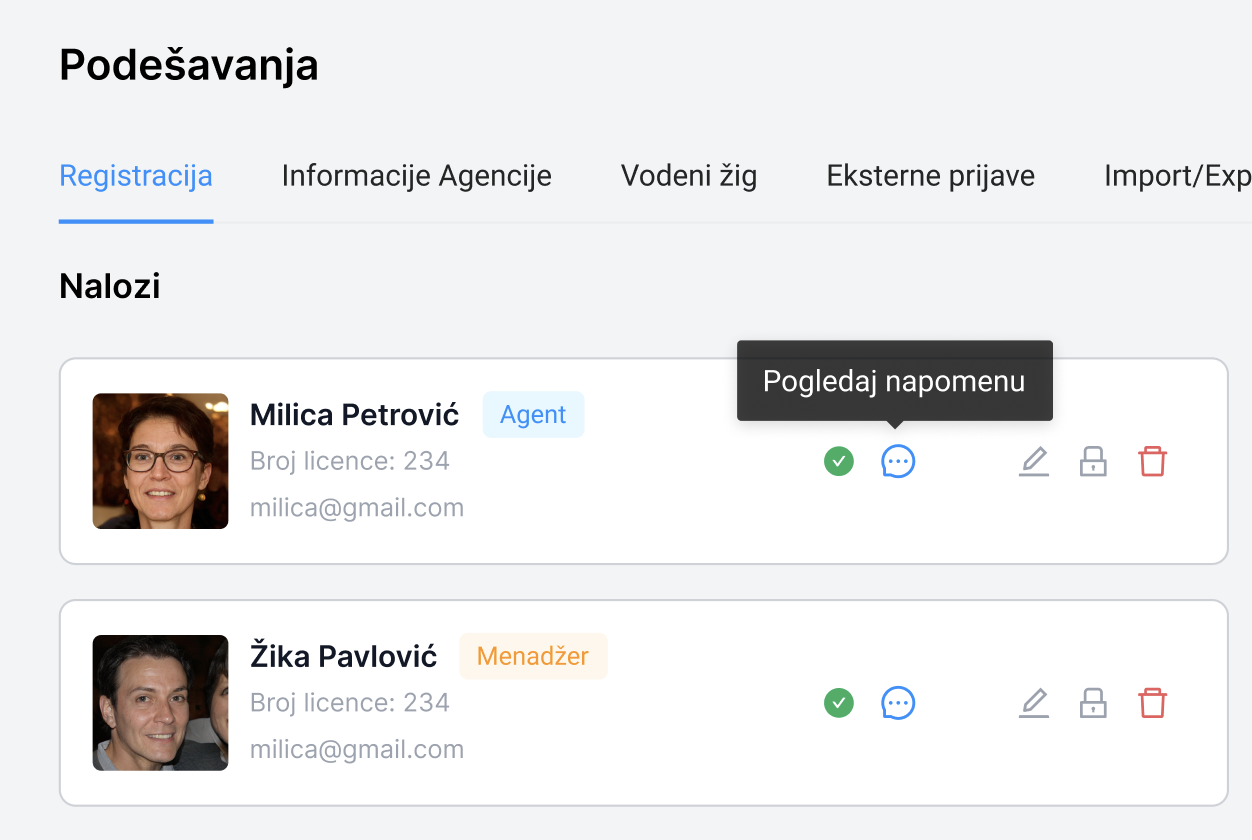Click the name Žika Pavlović
This screenshot has width=1252, height=840.
pyautogui.click(x=343, y=657)
